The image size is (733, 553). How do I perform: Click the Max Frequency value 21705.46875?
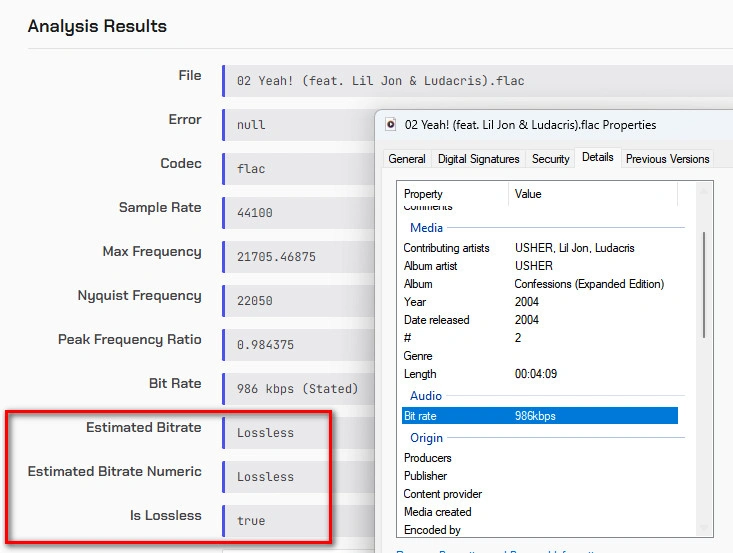tap(276, 257)
